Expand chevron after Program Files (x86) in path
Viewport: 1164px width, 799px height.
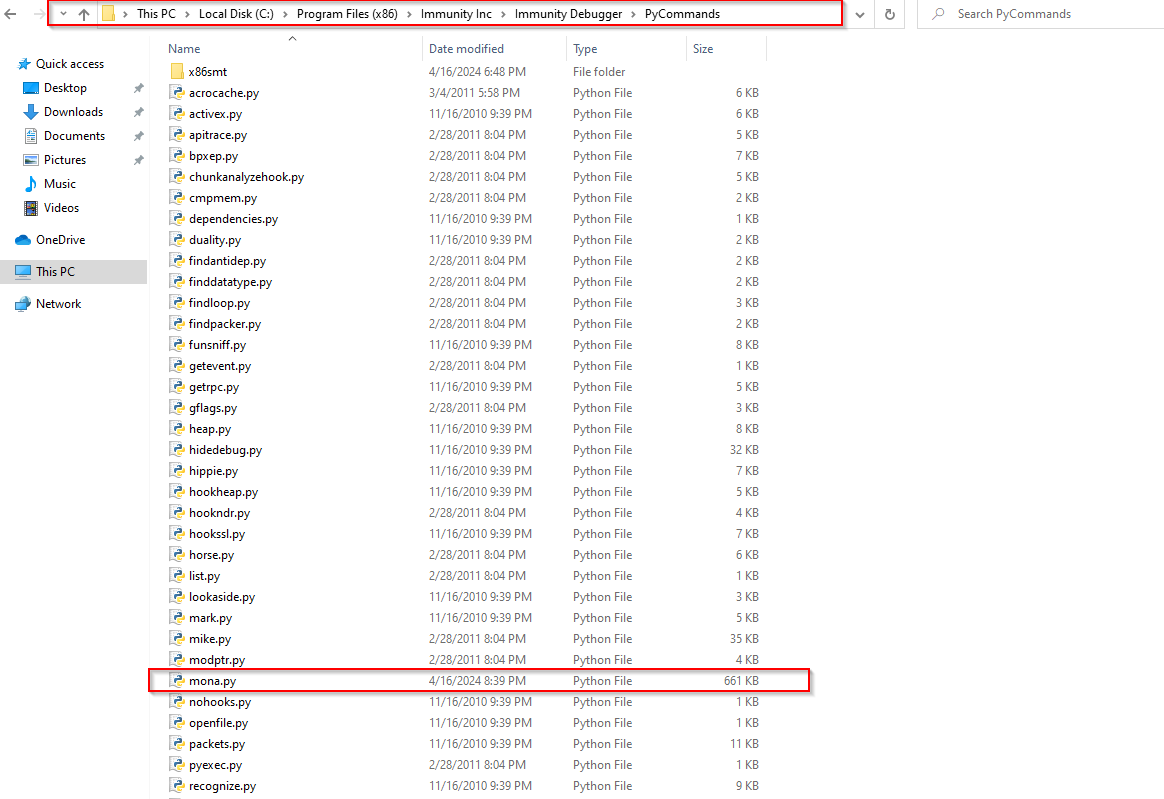tap(410, 14)
